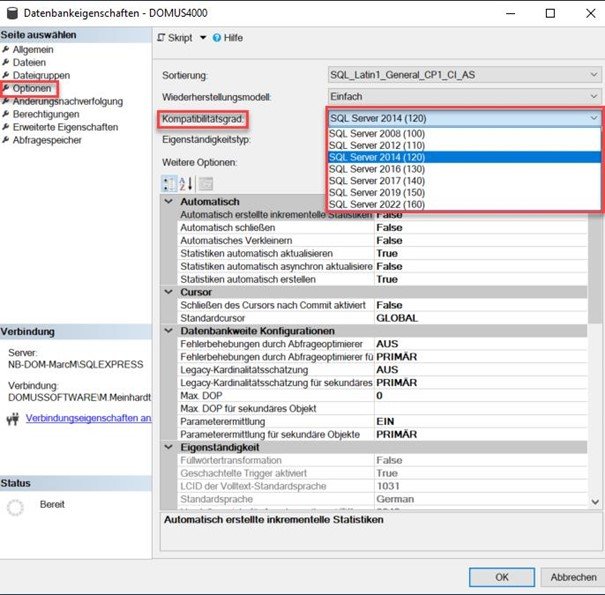Image resolution: width=605 pixels, height=595 pixels.
Task: Open the Wiederherstellungsmodell combo box
Action: [x=464, y=96]
